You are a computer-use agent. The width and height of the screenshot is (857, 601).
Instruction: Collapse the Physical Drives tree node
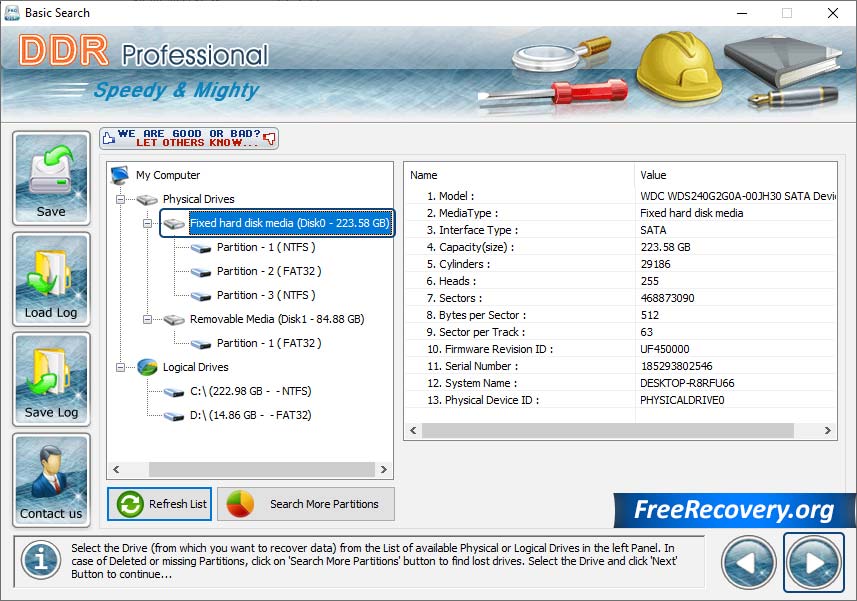pos(120,199)
